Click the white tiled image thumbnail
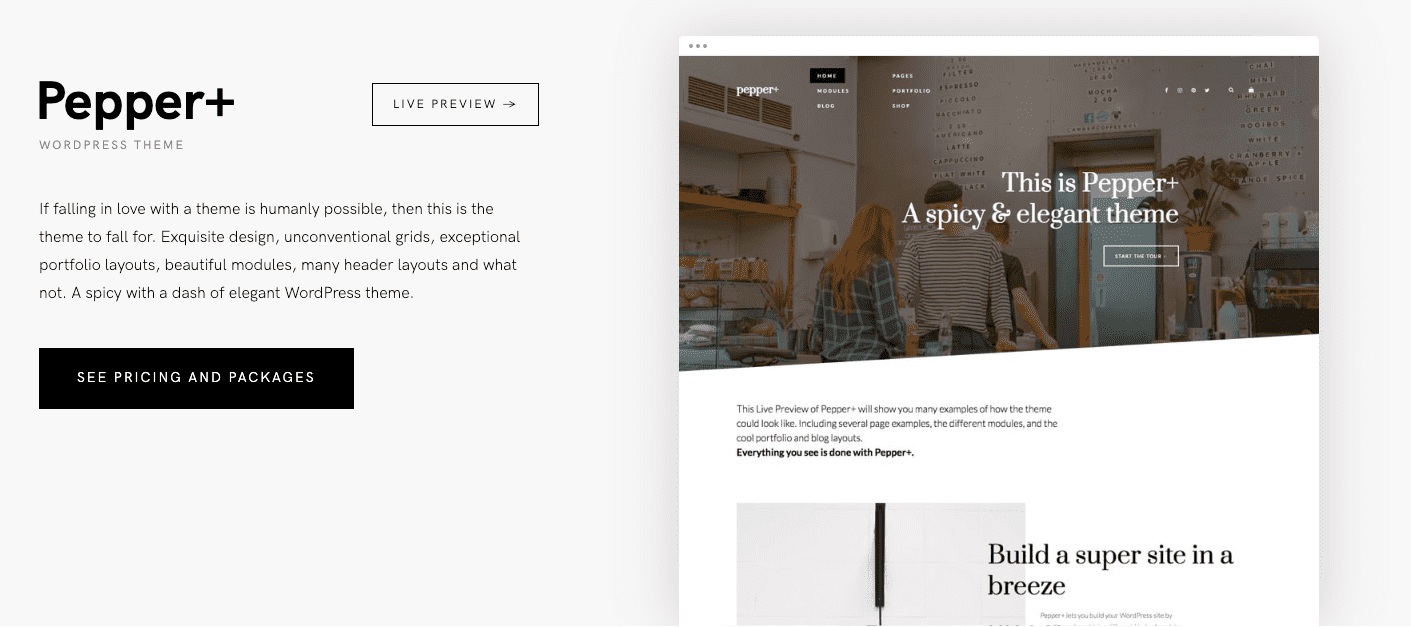Viewport: 1411px width, 627px height. (x=880, y=564)
